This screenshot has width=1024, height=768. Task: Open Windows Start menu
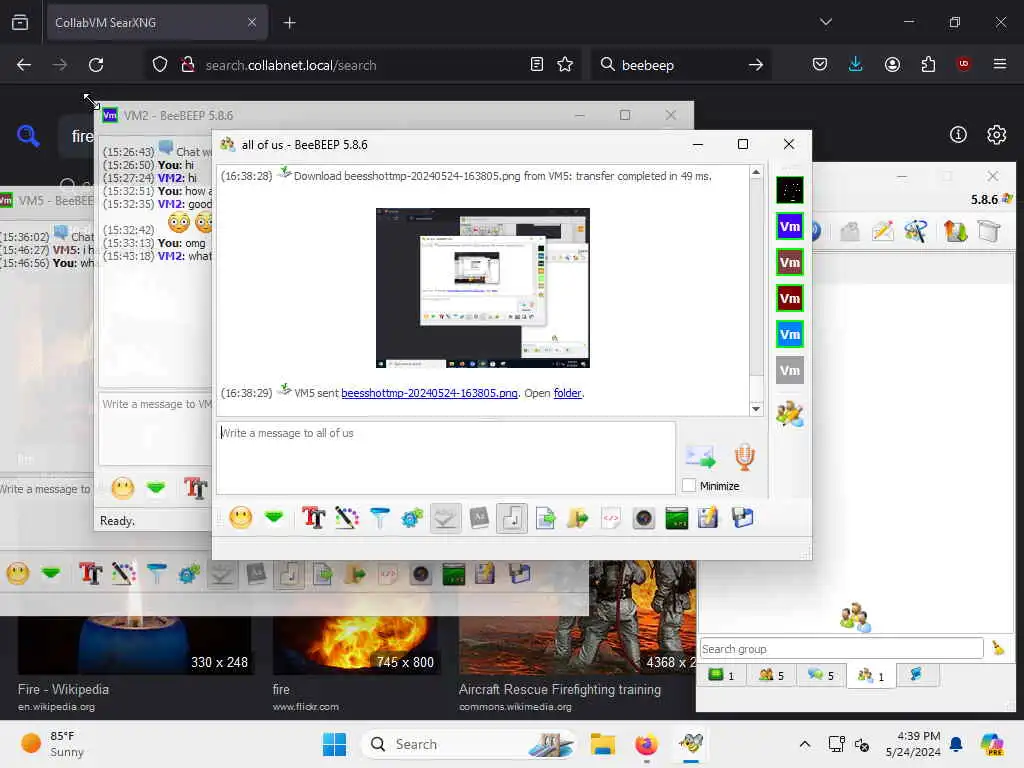[x=334, y=744]
